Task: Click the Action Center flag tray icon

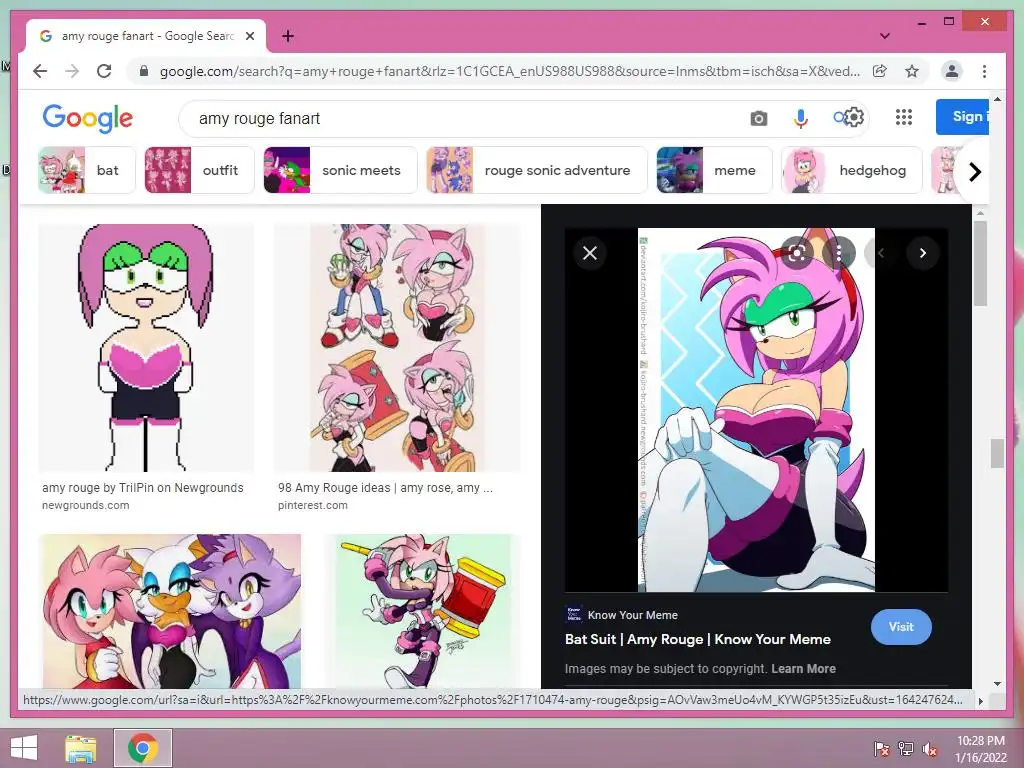Action: click(882, 748)
